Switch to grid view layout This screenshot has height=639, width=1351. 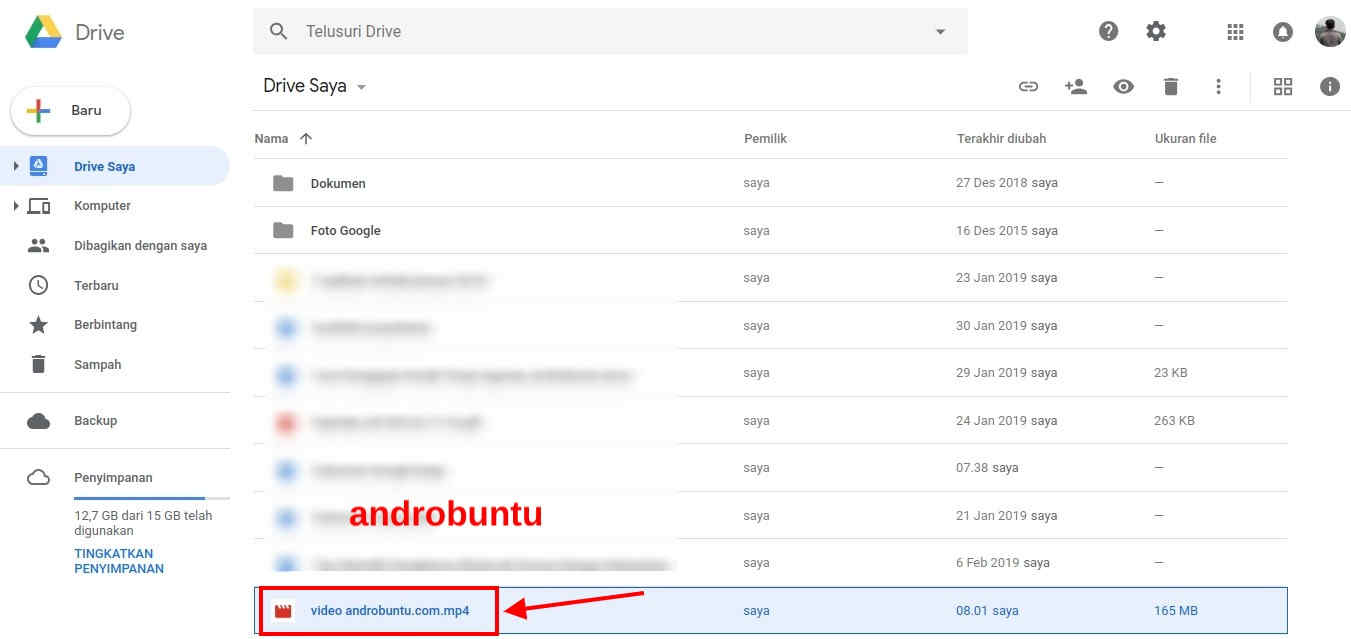pyautogui.click(x=1283, y=86)
